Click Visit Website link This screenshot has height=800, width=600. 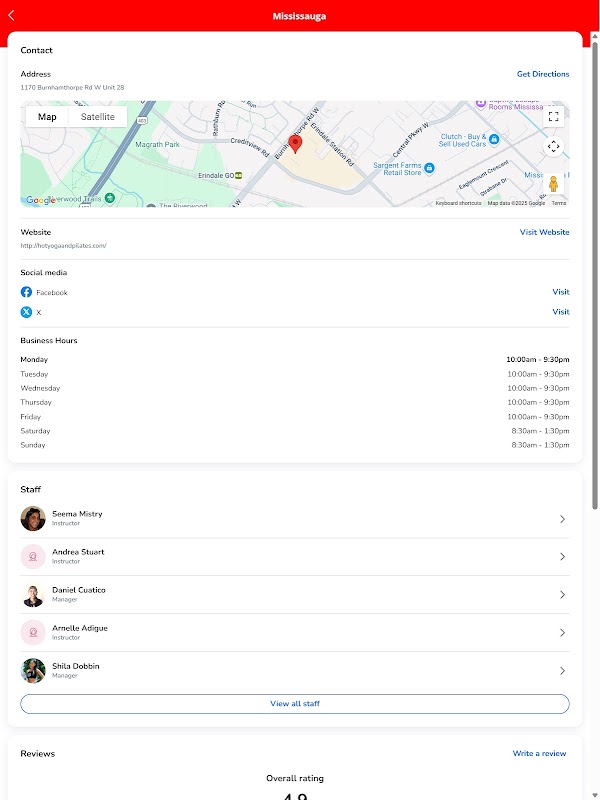point(544,232)
